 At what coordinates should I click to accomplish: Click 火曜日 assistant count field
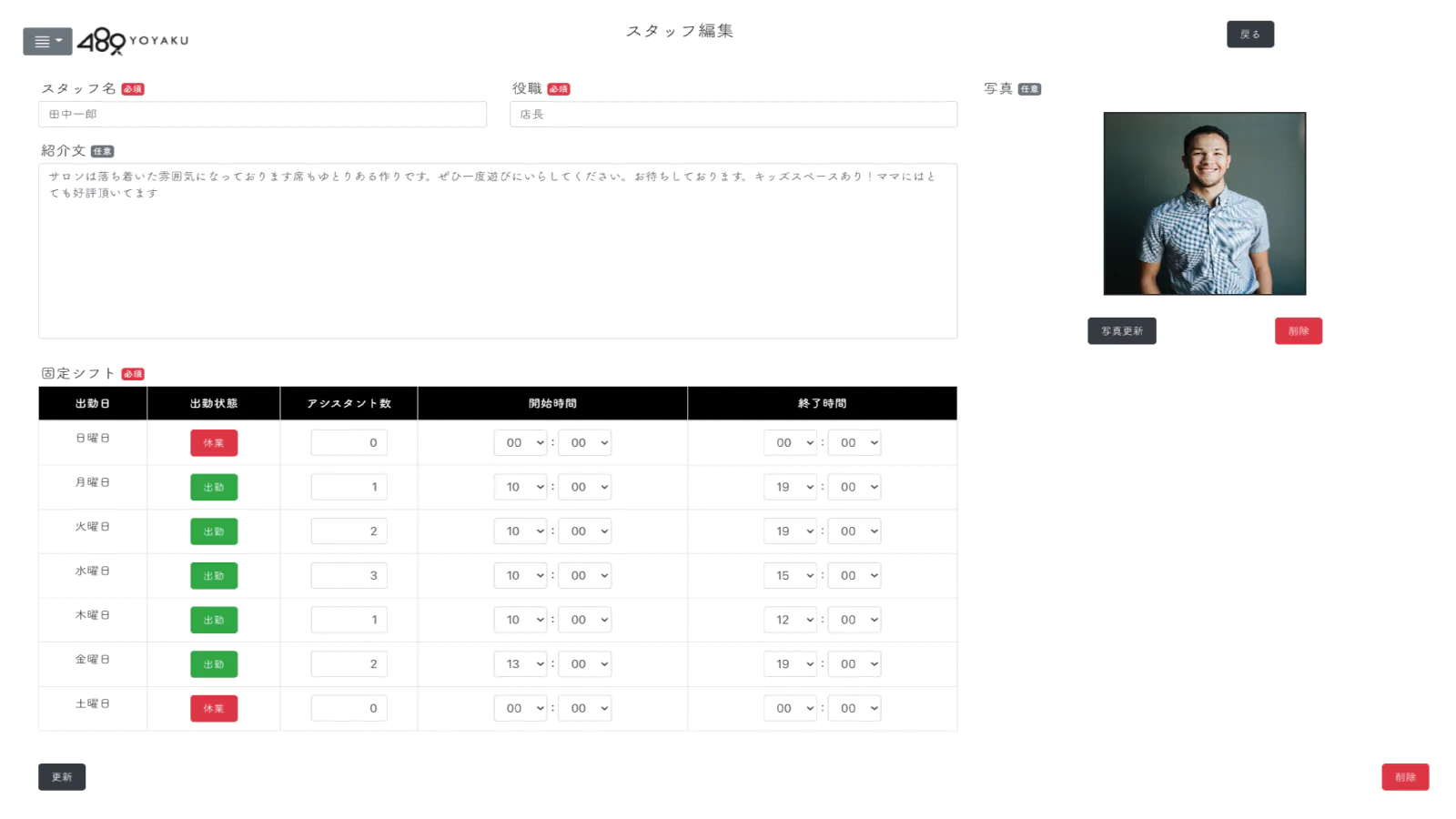point(349,531)
